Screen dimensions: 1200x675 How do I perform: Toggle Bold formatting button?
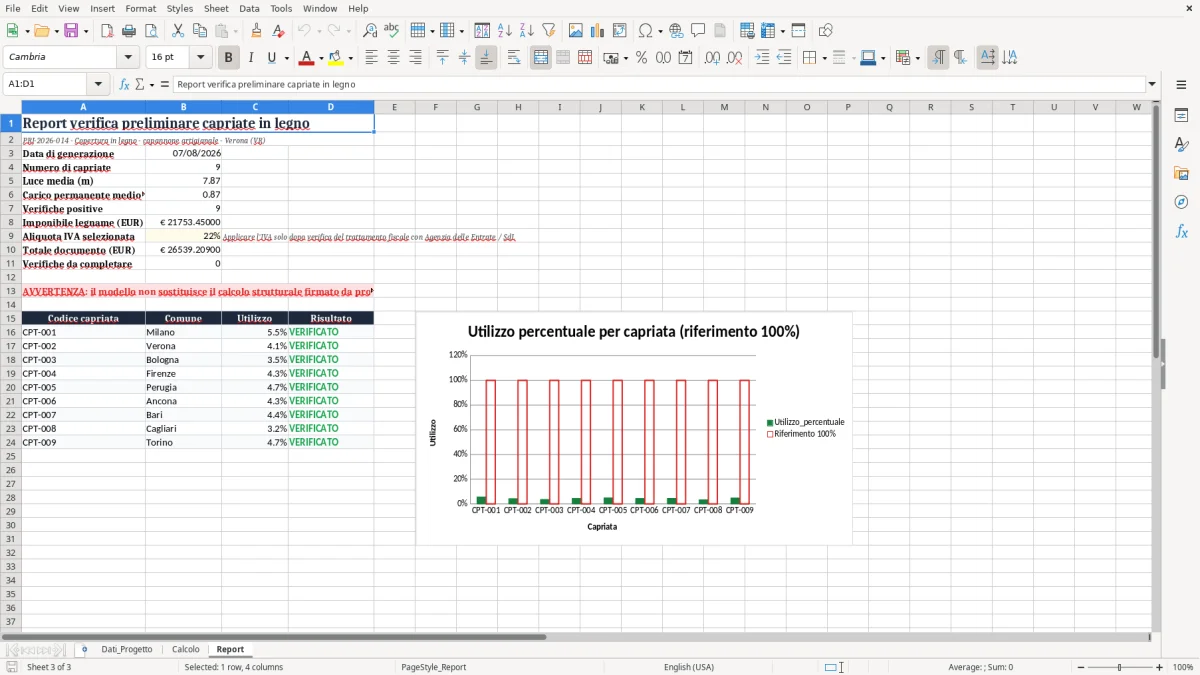point(229,58)
